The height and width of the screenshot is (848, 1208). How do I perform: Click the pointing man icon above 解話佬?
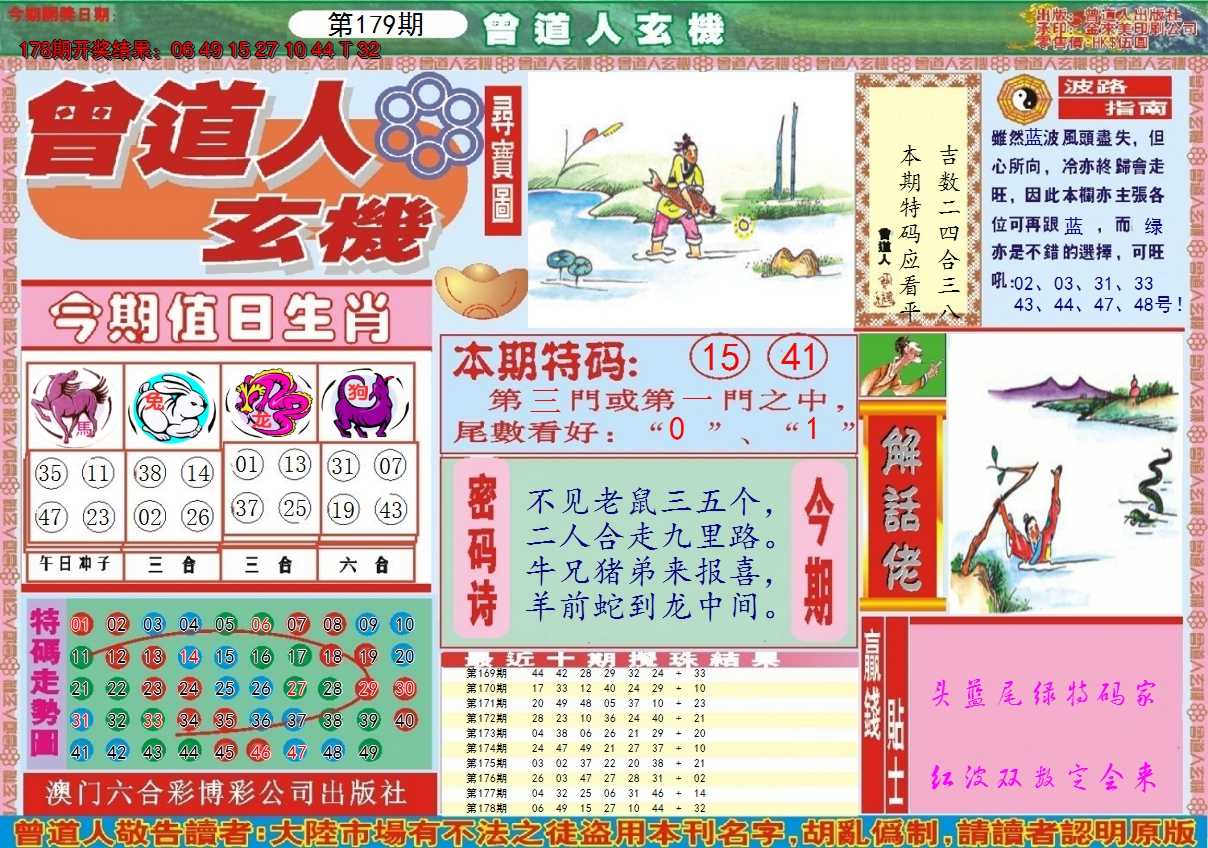point(902,365)
